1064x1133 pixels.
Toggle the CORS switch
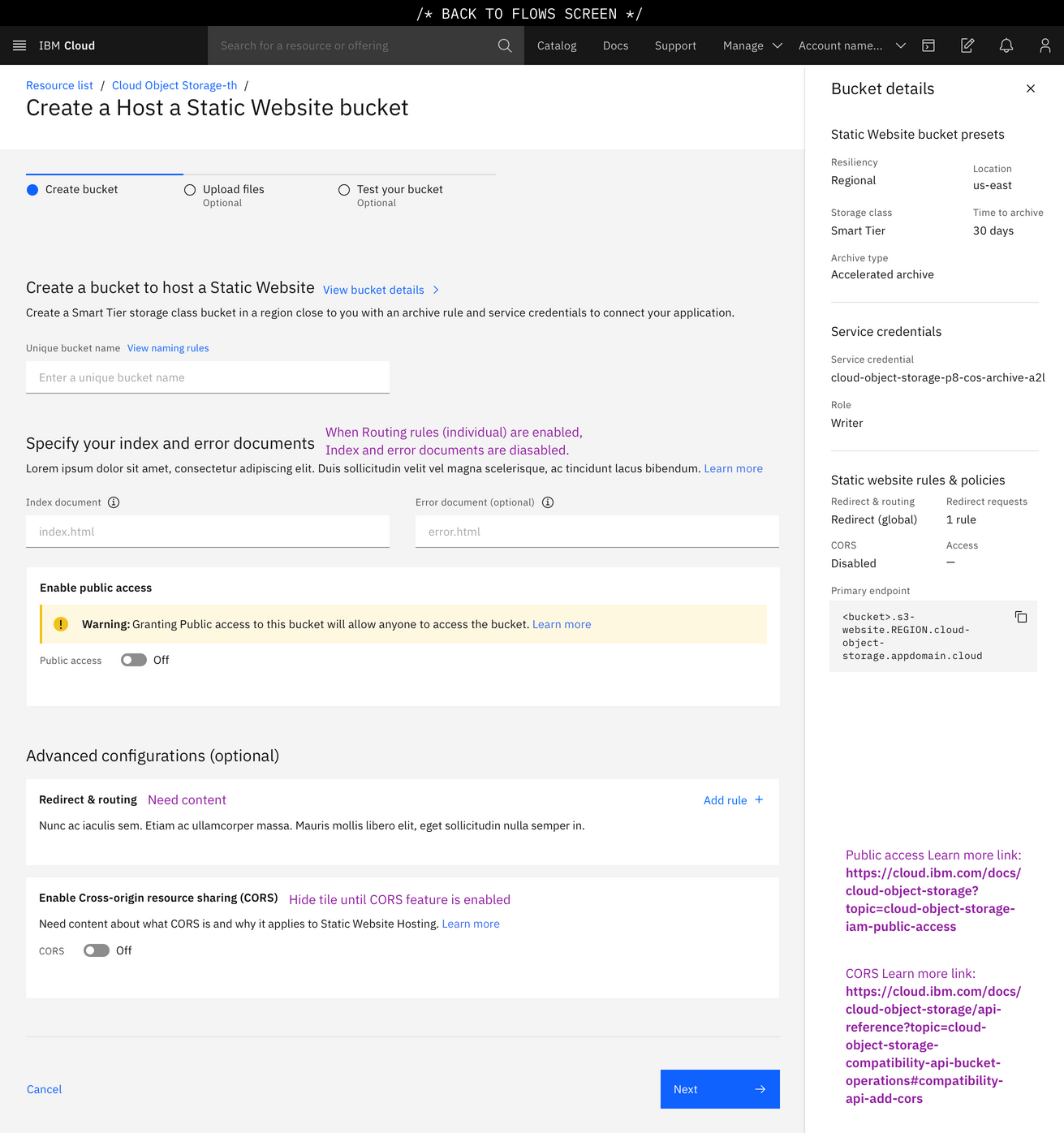(97, 950)
